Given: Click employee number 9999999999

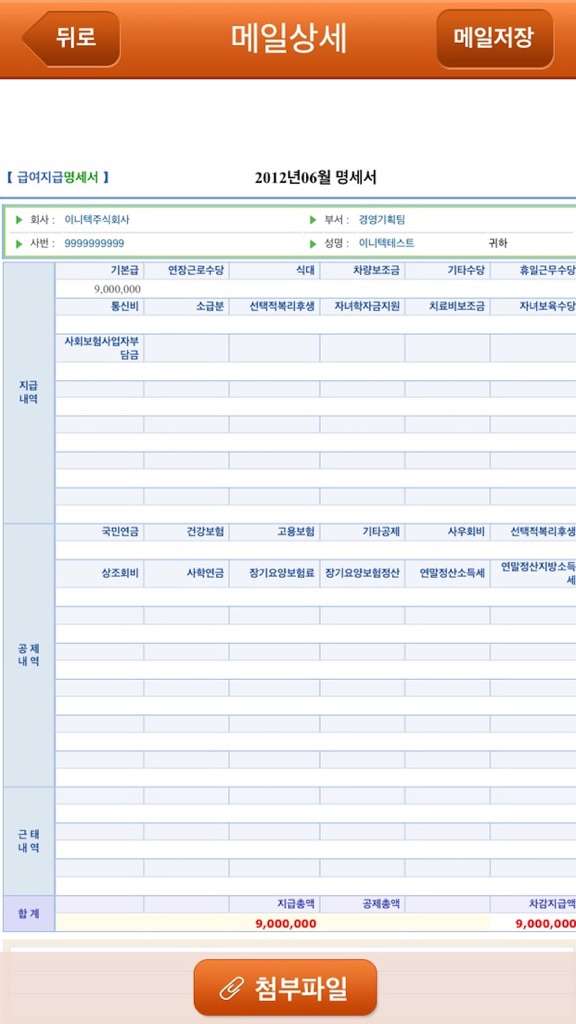Looking at the screenshot, I should click(94, 244).
